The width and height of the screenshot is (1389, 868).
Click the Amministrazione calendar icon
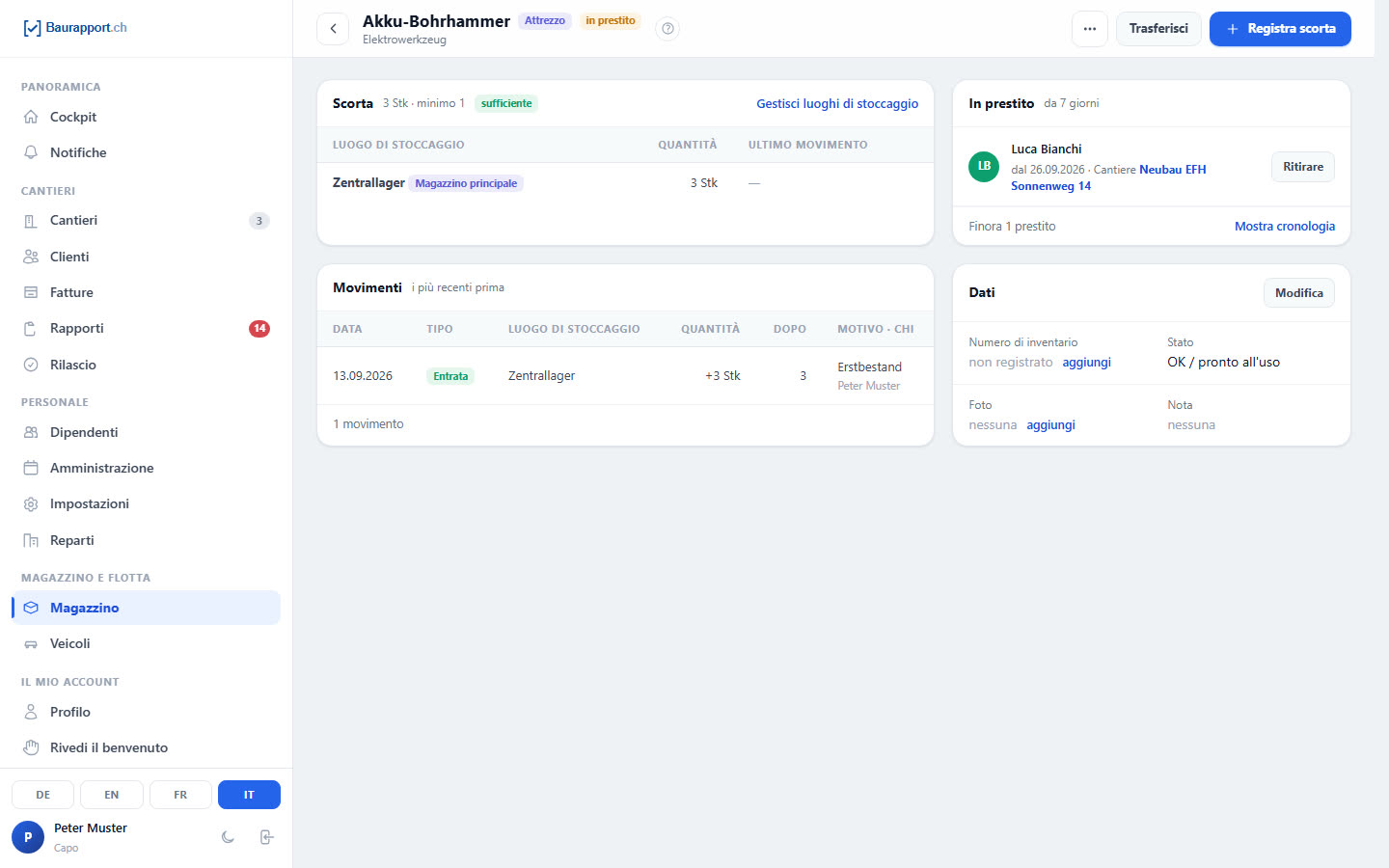coord(31,468)
